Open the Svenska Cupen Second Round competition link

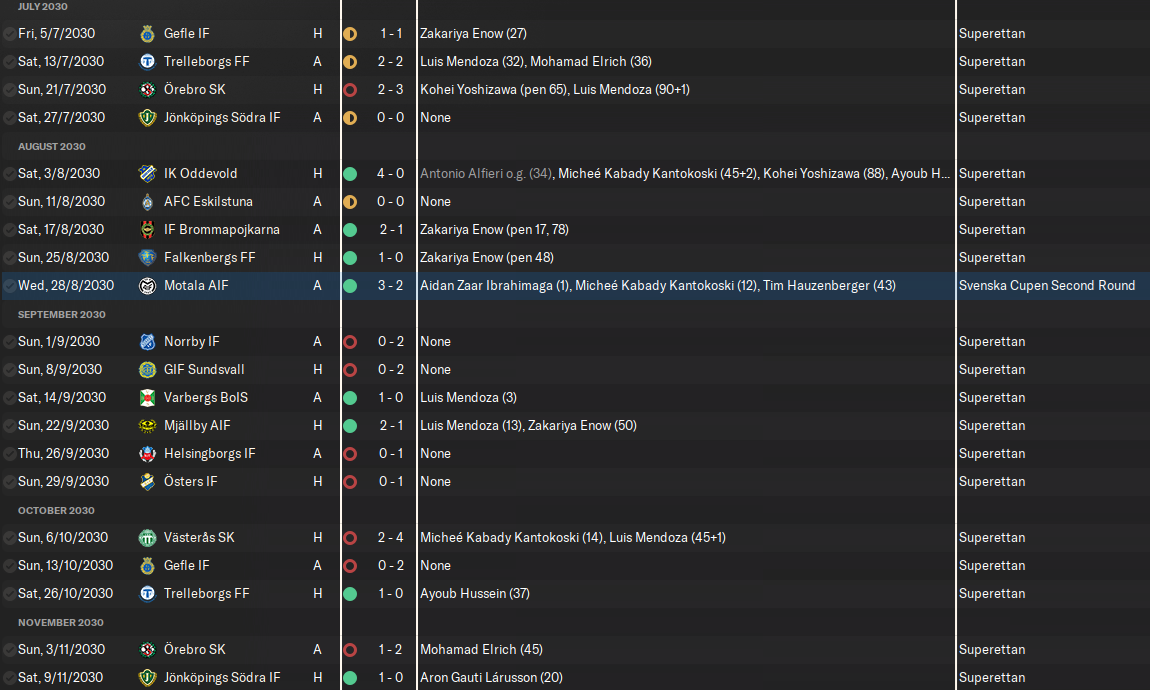[1046, 285]
